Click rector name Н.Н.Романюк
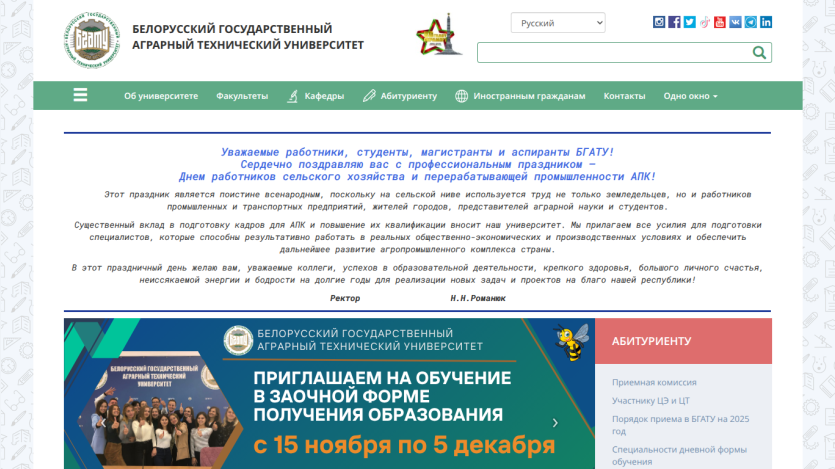835x469 pixels. [x=478, y=298]
